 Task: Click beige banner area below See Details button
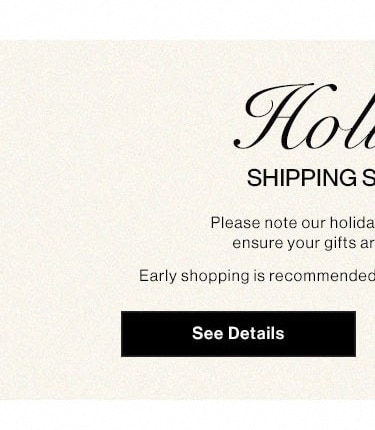pyautogui.click(x=238, y=378)
